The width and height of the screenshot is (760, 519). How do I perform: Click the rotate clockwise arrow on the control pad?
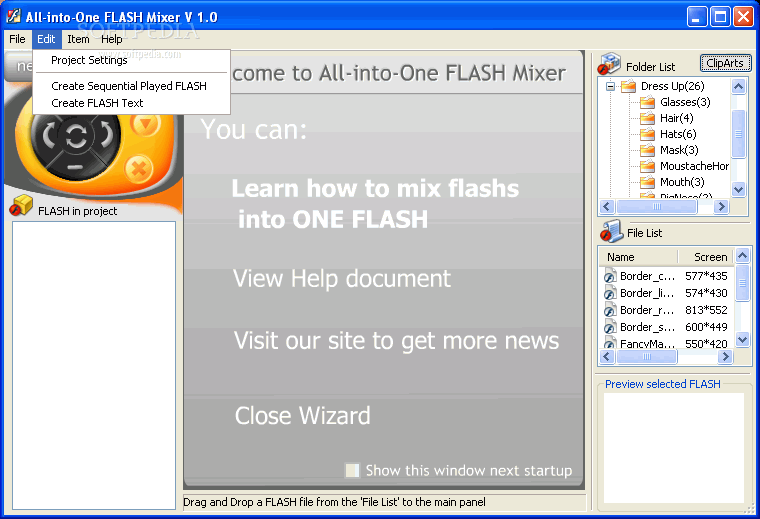coord(106,133)
